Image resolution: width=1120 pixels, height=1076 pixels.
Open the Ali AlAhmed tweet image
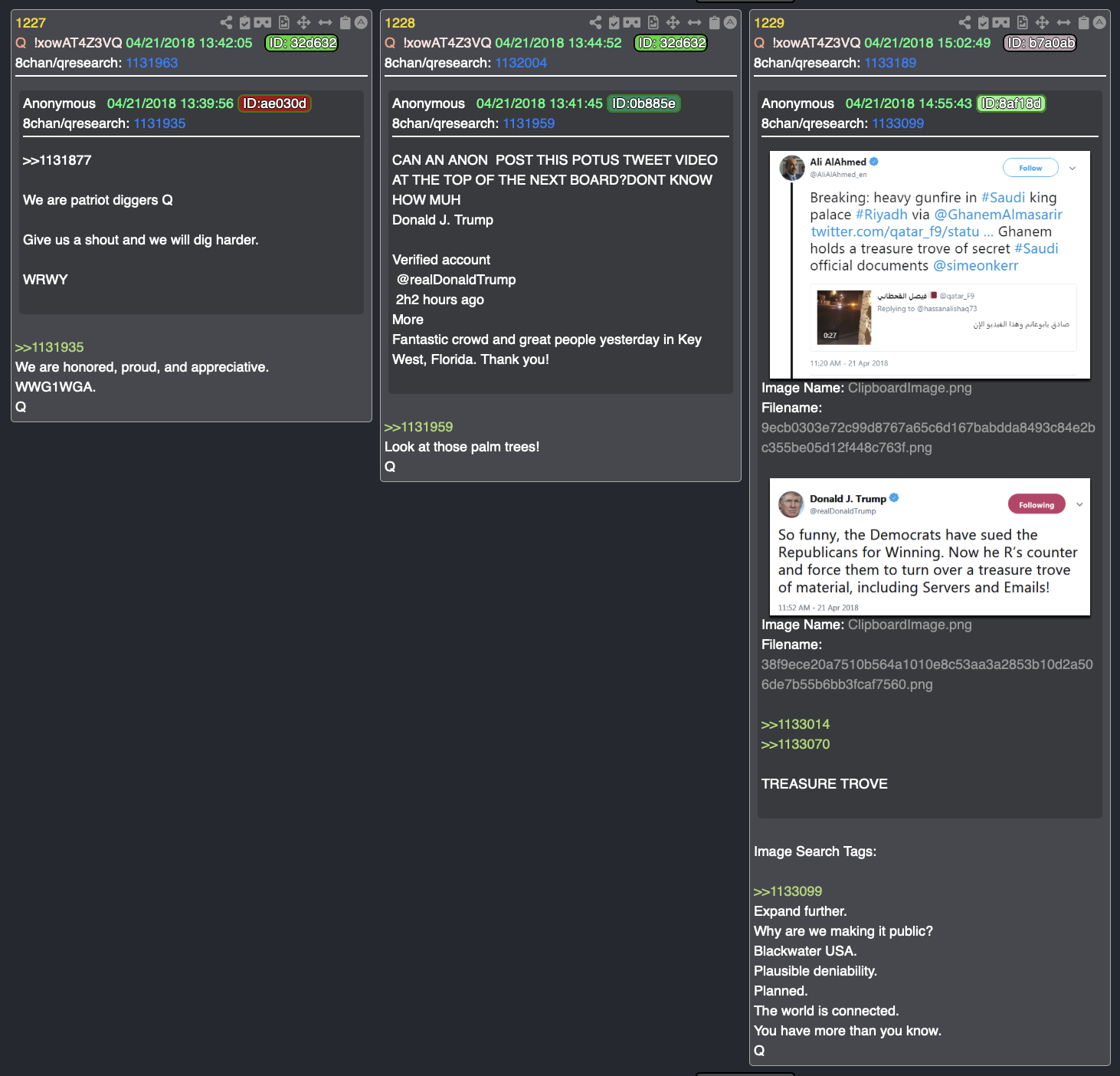pos(929,264)
